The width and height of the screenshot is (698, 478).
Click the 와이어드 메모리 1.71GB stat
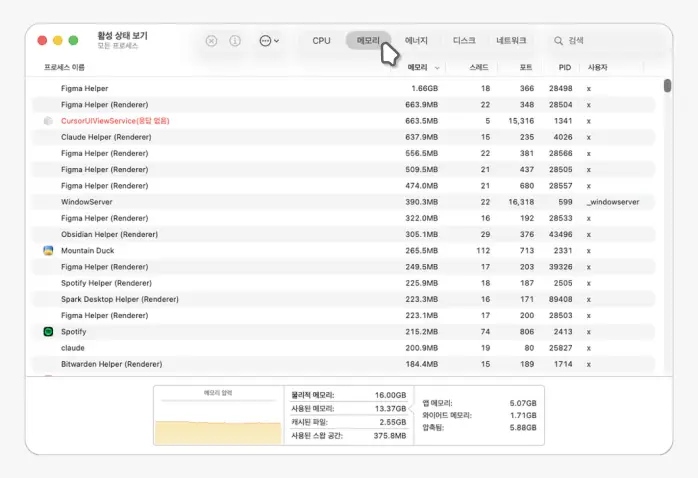[x=479, y=415]
